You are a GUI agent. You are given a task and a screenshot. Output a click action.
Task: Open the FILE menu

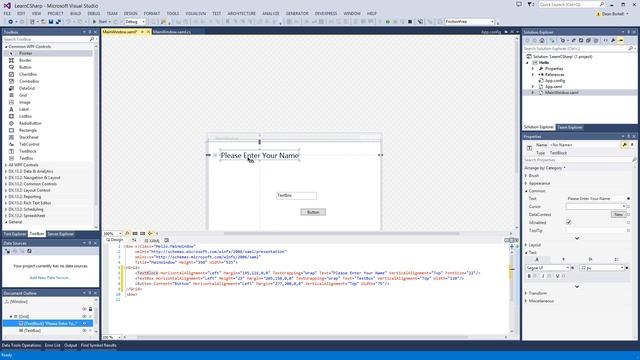coord(7,13)
